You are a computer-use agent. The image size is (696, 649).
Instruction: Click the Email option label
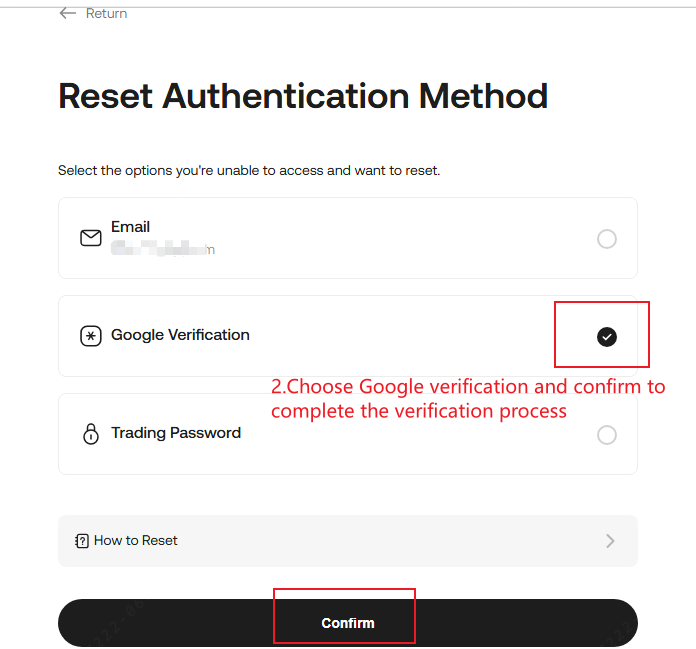click(x=130, y=227)
